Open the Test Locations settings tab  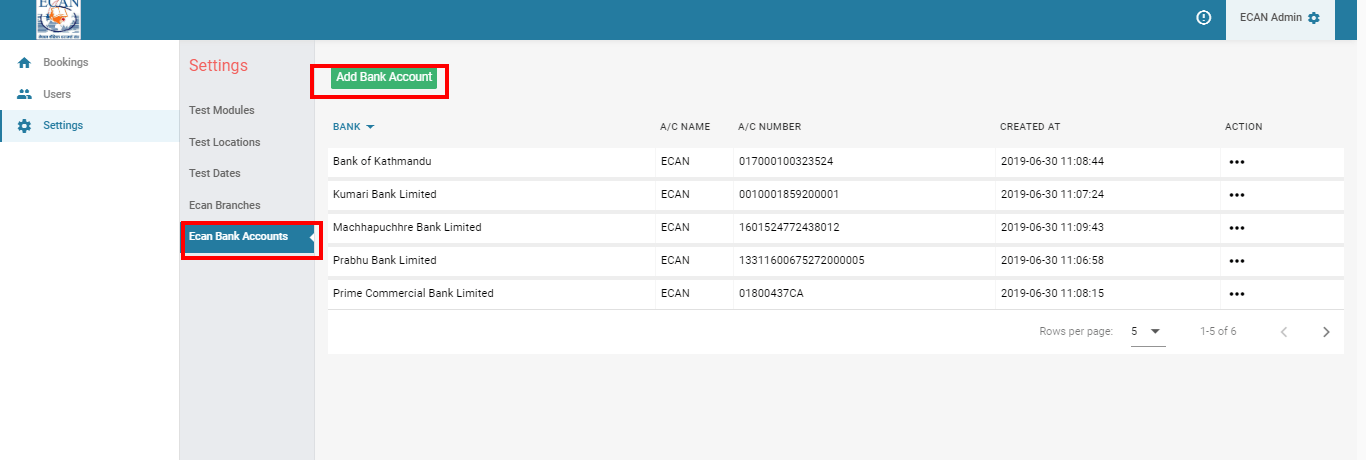coord(225,142)
